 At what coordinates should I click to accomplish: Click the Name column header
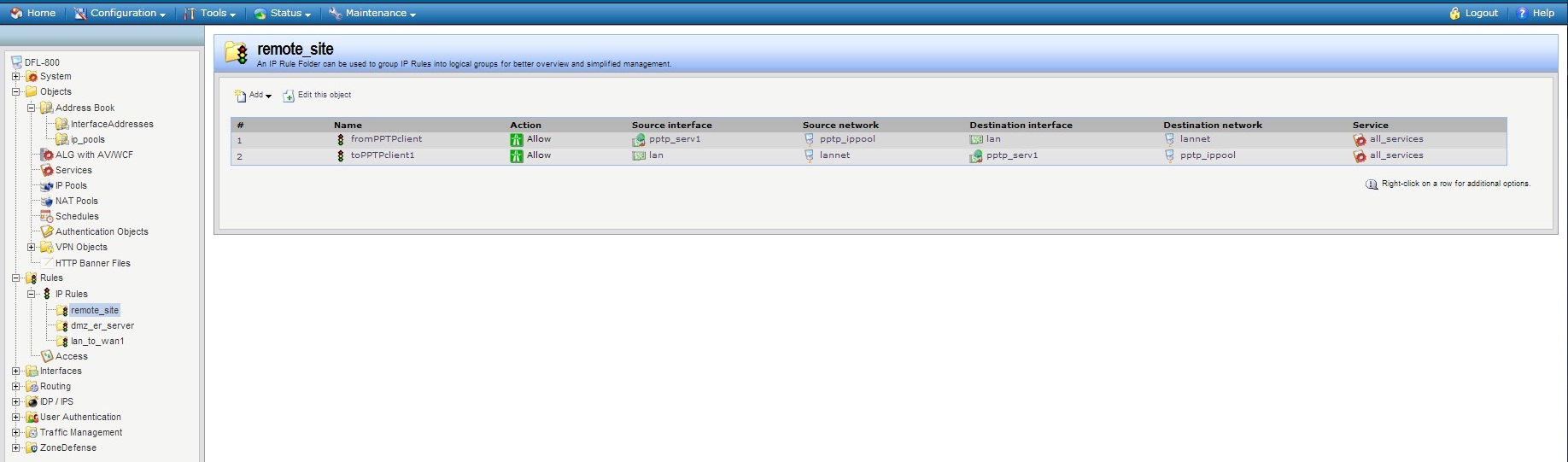[x=348, y=125]
